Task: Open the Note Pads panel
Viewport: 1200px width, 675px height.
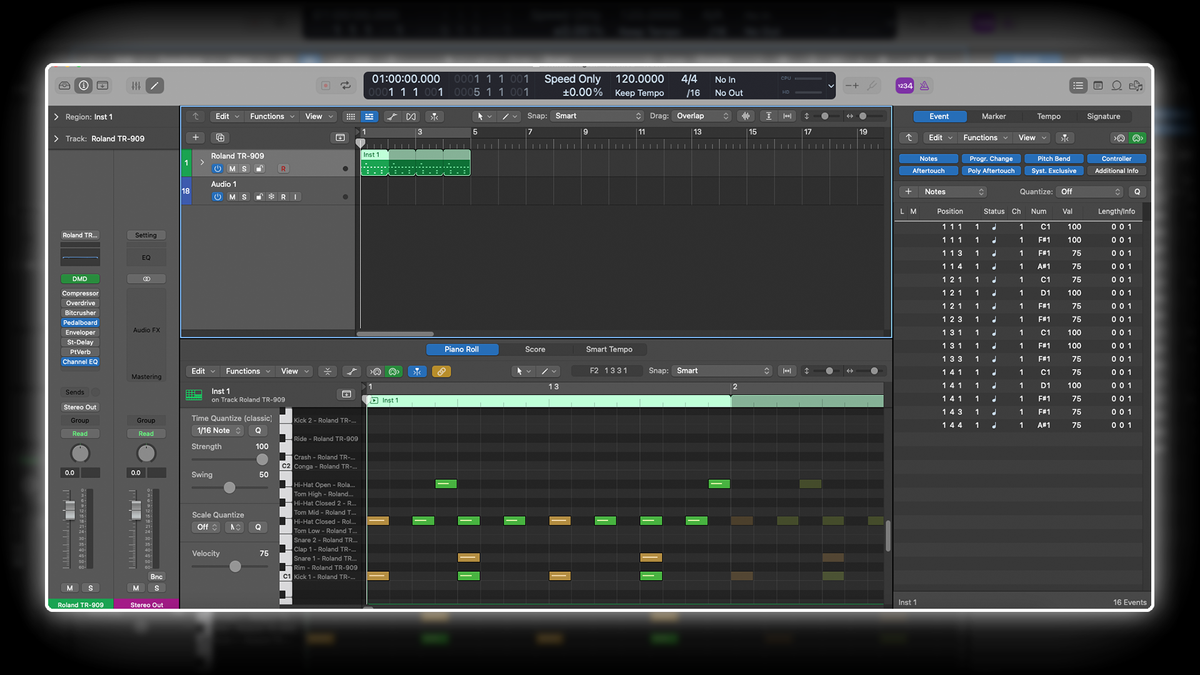Action: [x=1098, y=86]
